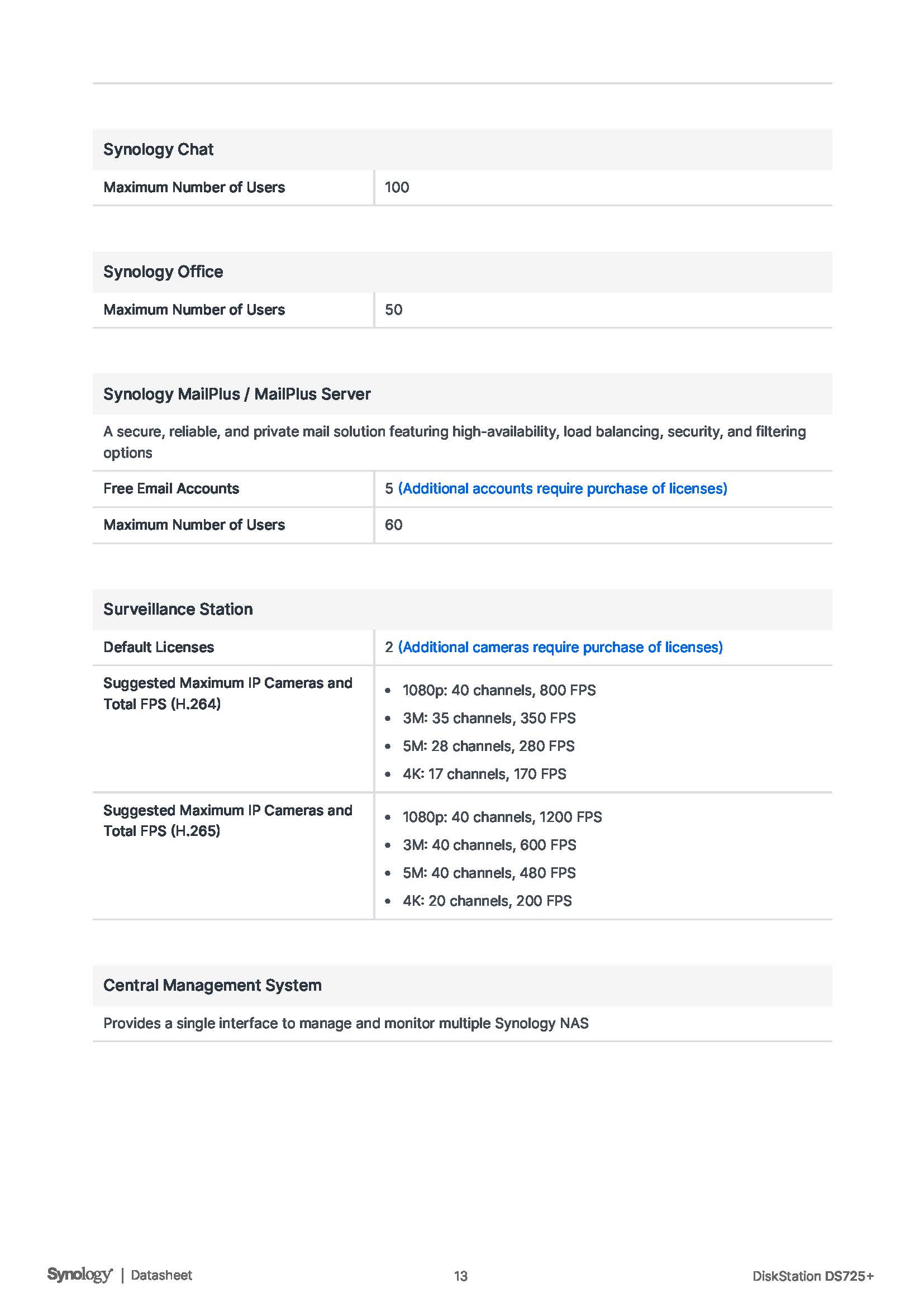Click the Synology Chat section heading
Image resolution: width=924 pixels, height=1307 pixels.
158,149
